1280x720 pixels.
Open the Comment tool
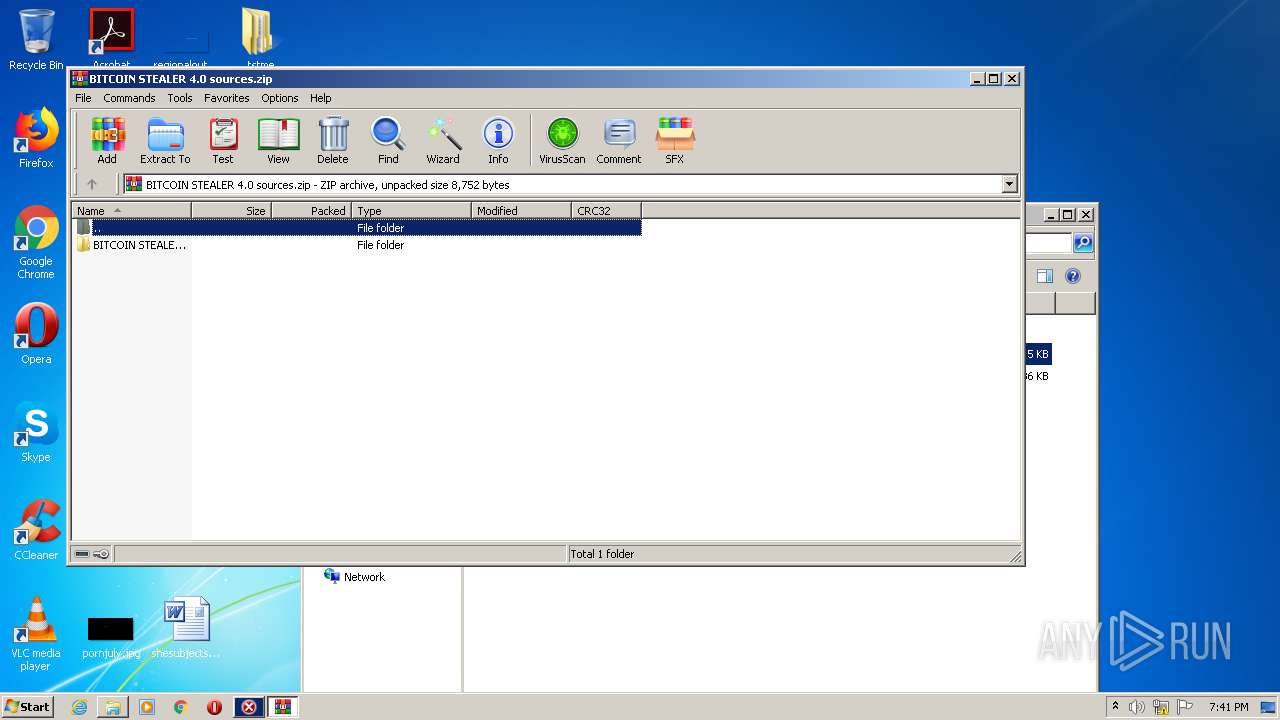(x=619, y=140)
